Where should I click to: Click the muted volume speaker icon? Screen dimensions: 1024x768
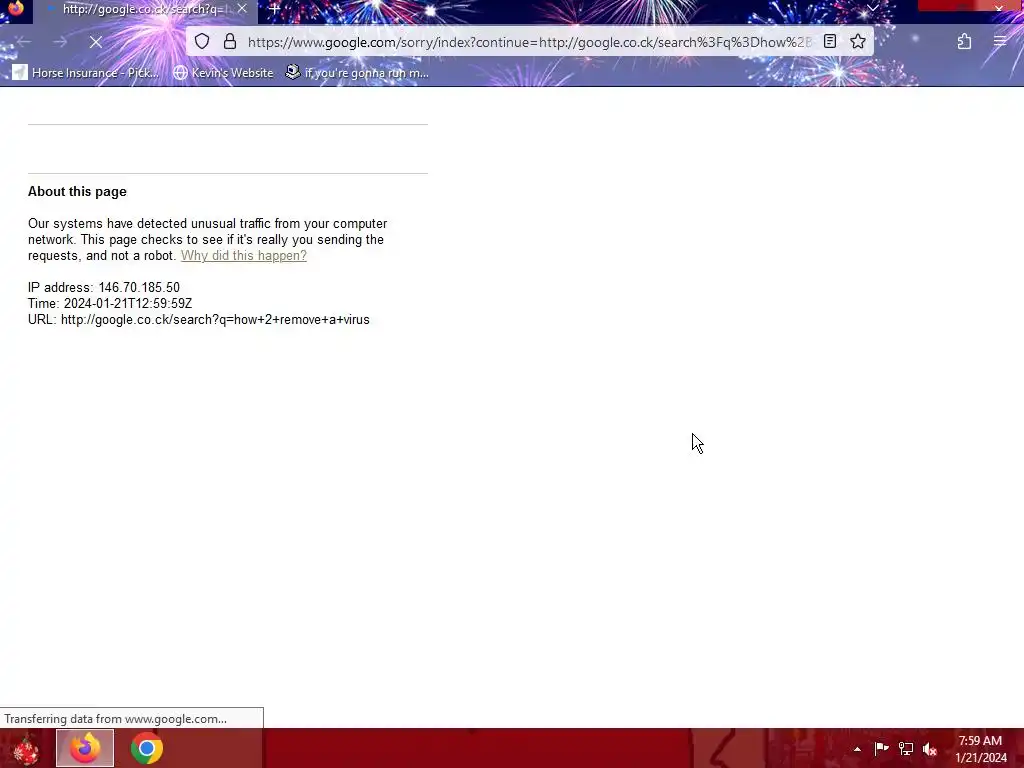tap(930, 749)
